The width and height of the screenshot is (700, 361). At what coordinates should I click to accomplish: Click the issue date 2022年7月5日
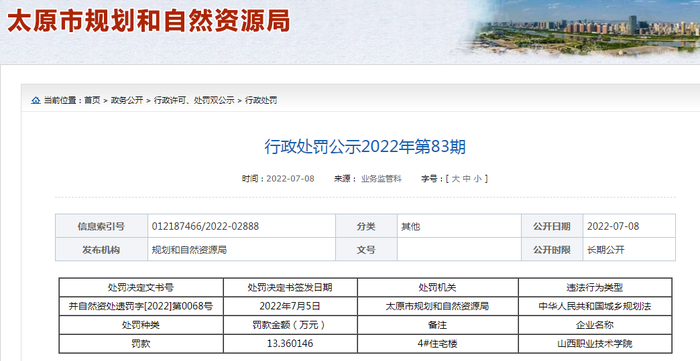[x=290, y=306]
